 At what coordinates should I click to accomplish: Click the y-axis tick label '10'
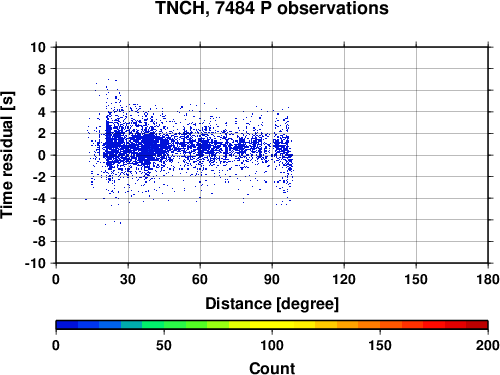click(38, 47)
